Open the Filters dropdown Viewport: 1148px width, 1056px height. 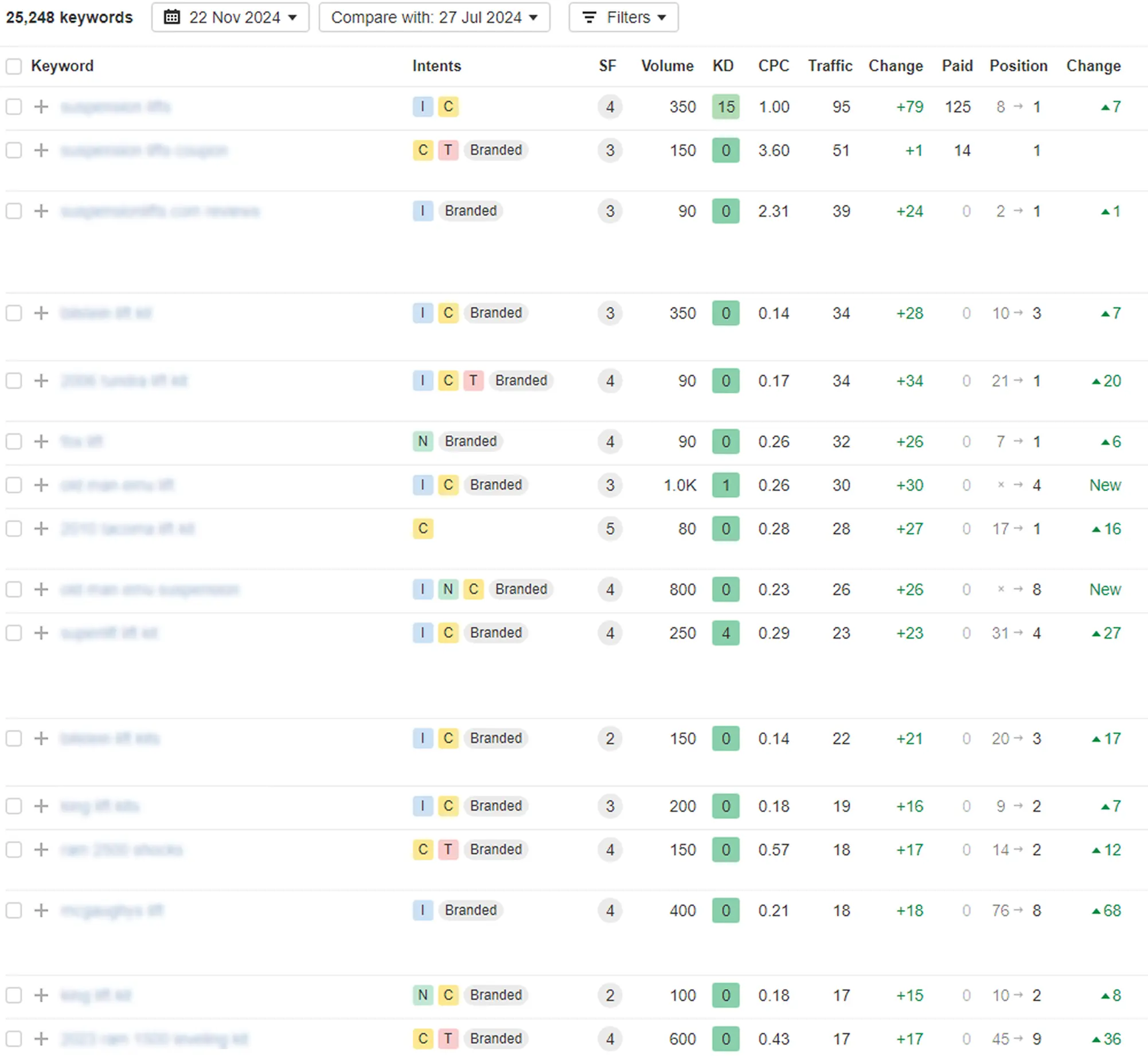point(623,17)
